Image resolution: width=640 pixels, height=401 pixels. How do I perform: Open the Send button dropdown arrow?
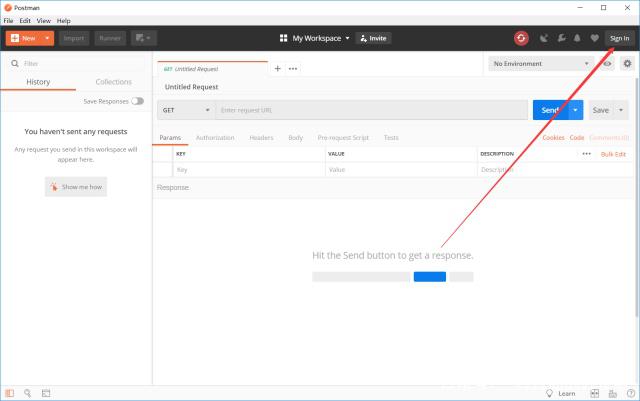pyautogui.click(x=575, y=110)
